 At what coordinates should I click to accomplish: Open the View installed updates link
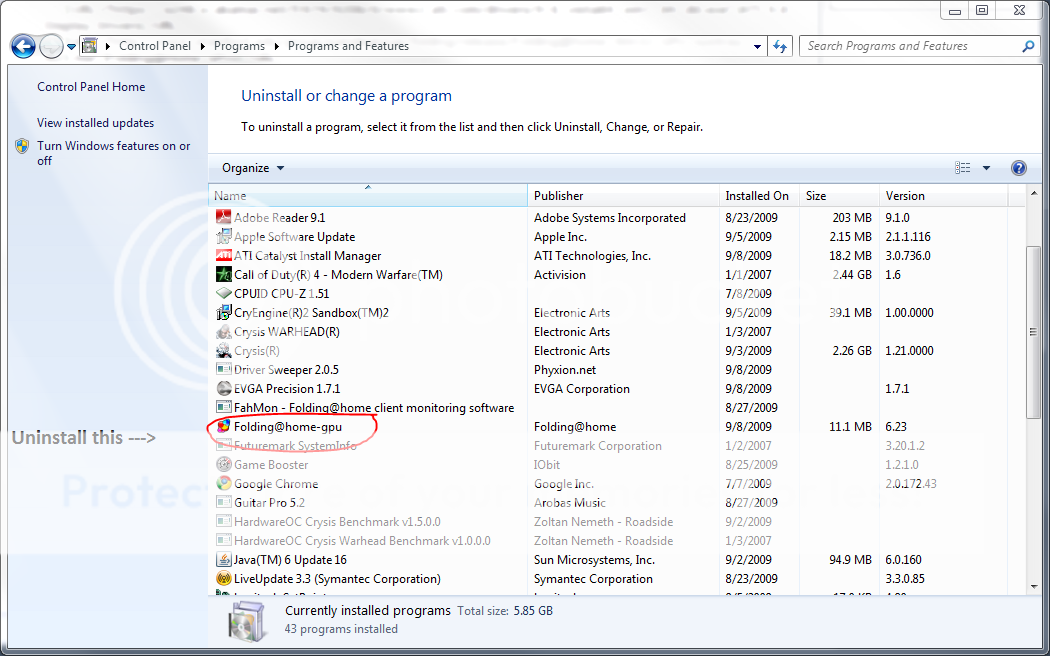coord(96,122)
